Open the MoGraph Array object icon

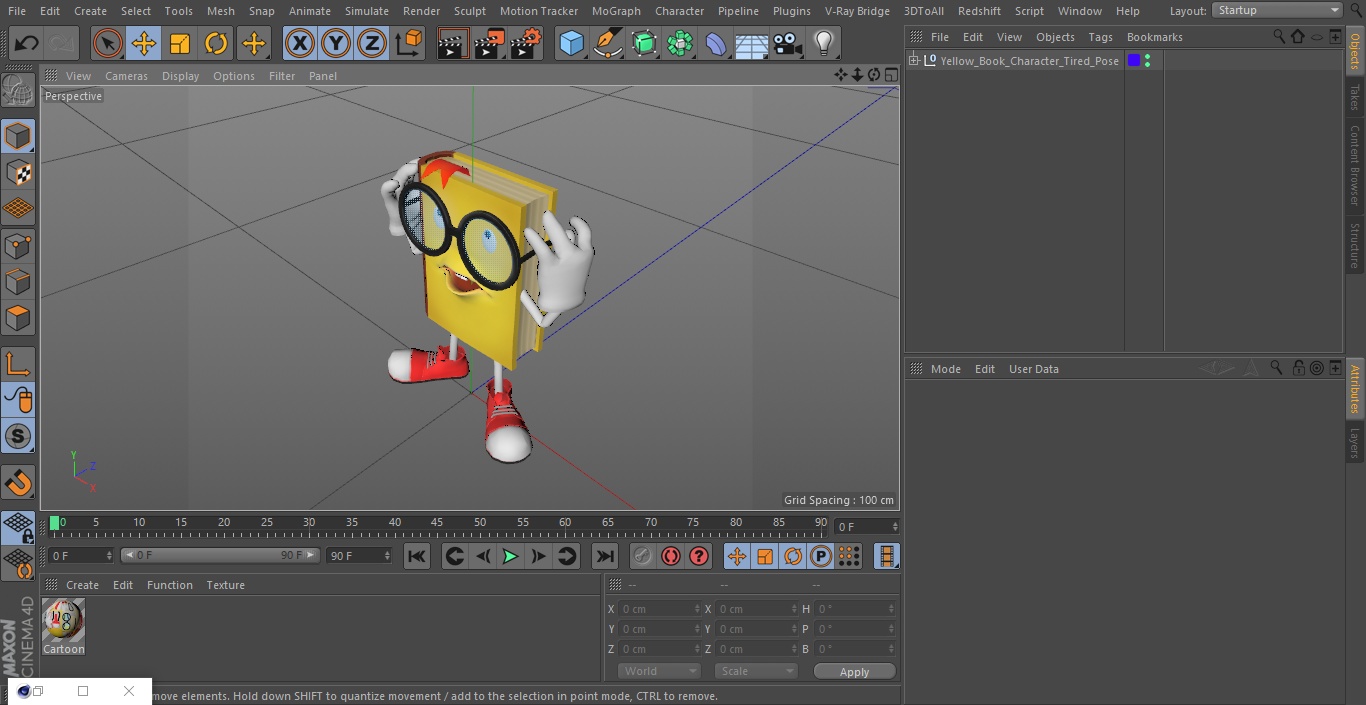[x=680, y=43]
